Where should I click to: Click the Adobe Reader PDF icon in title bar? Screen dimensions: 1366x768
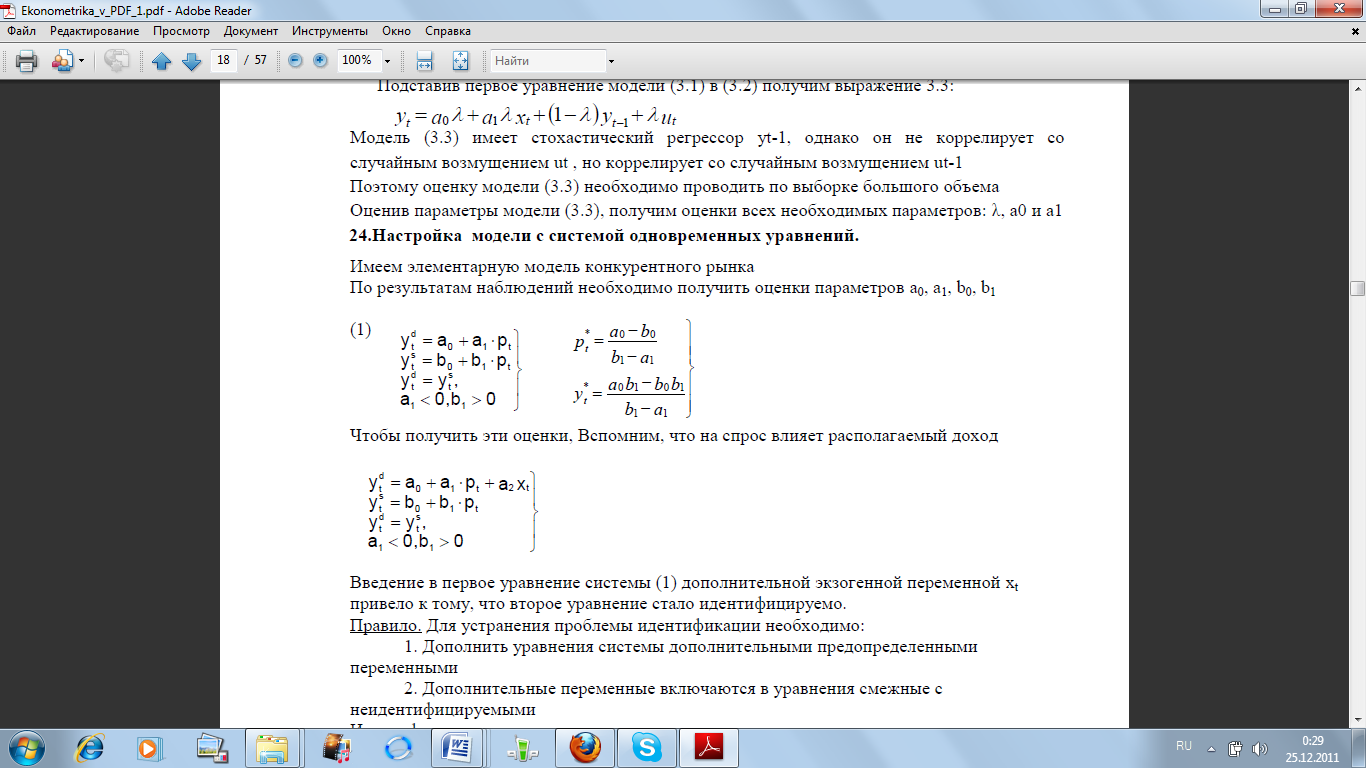click(x=10, y=9)
